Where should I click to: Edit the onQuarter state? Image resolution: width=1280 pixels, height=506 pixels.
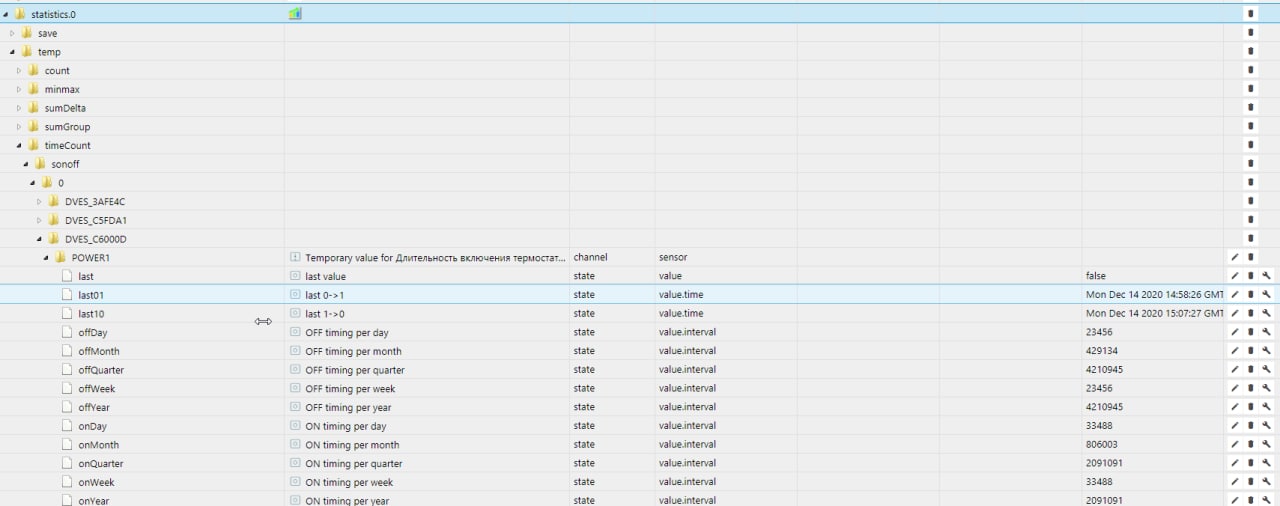[1235, 463]
